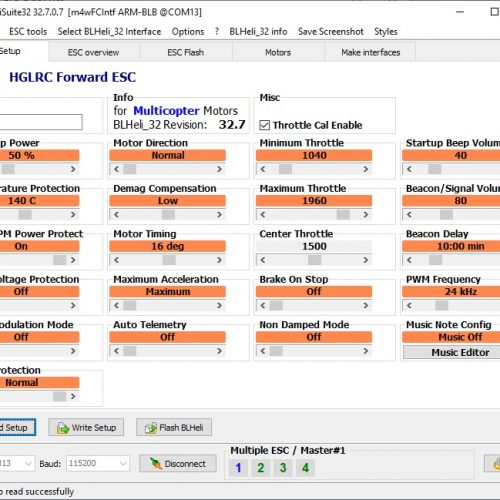Switch to Make interfaces tab
This screenshot has height=500, width=500.
[x=371, y=52]
